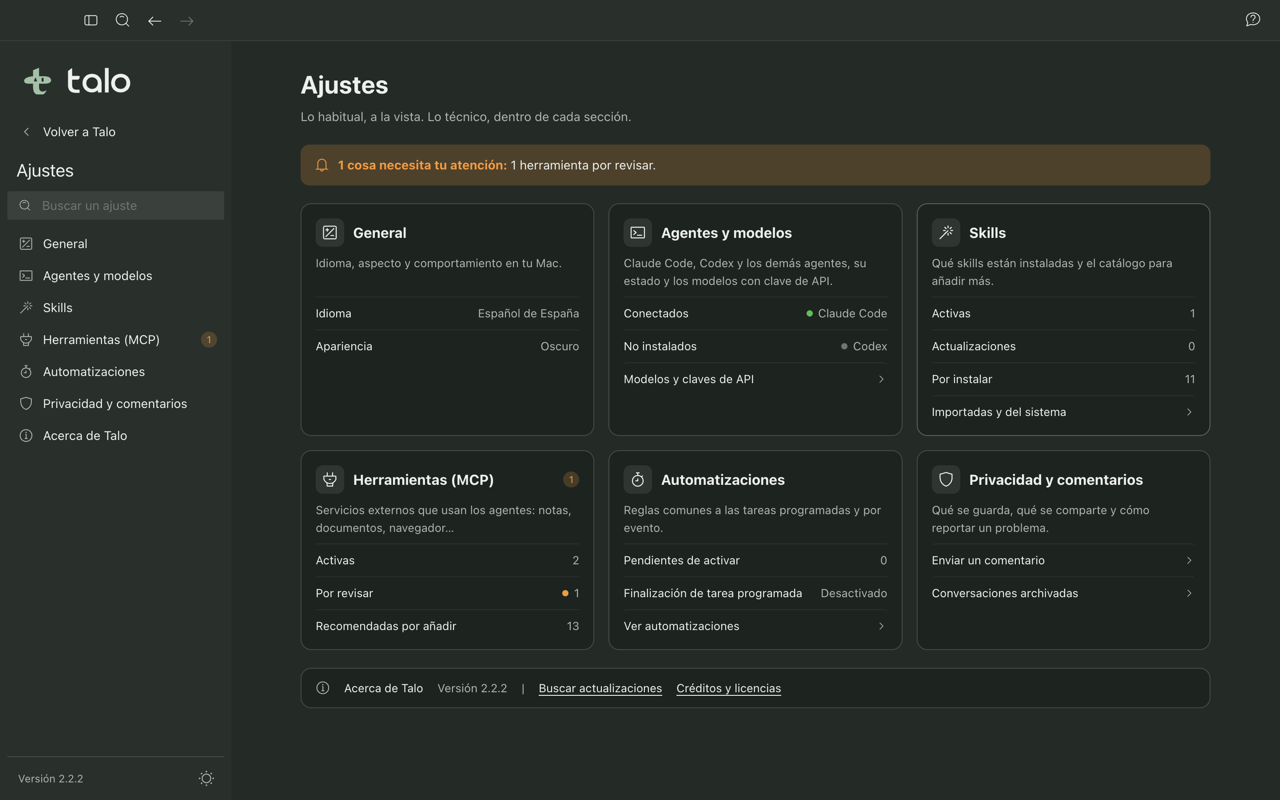Expand Ver automatizaciones chevron
This screenshot has width=1280, height=800.
[881, 626]
